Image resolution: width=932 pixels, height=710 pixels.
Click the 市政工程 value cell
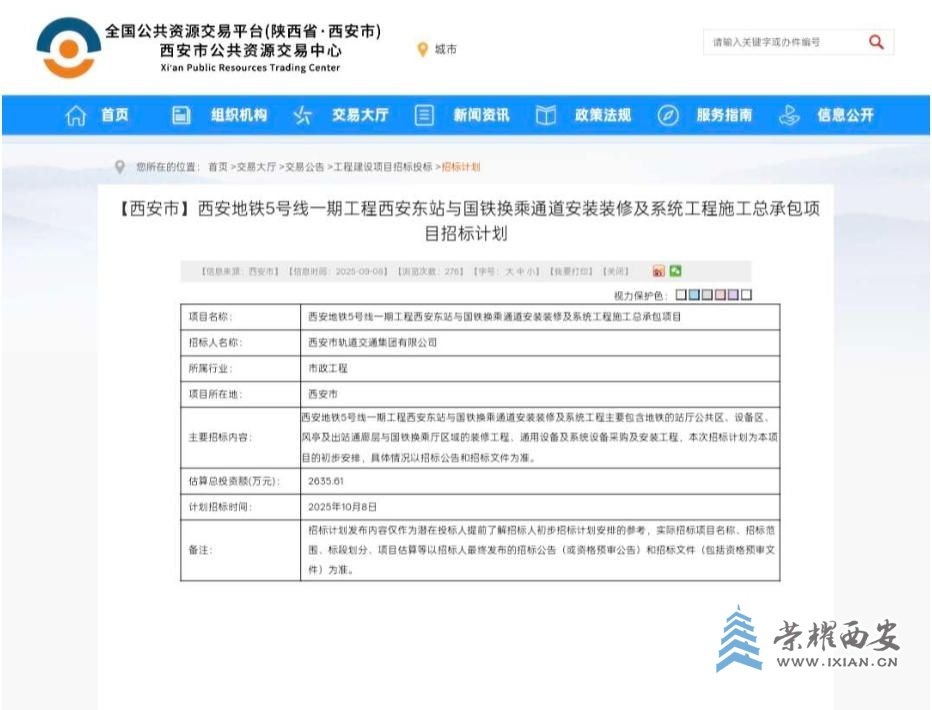click(540, 369)
